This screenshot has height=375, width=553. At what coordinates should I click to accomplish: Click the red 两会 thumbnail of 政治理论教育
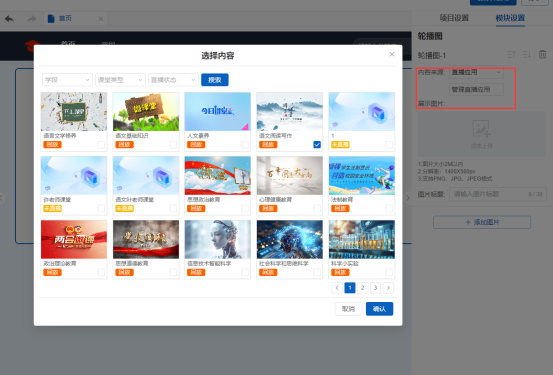(x=74, y=240)
